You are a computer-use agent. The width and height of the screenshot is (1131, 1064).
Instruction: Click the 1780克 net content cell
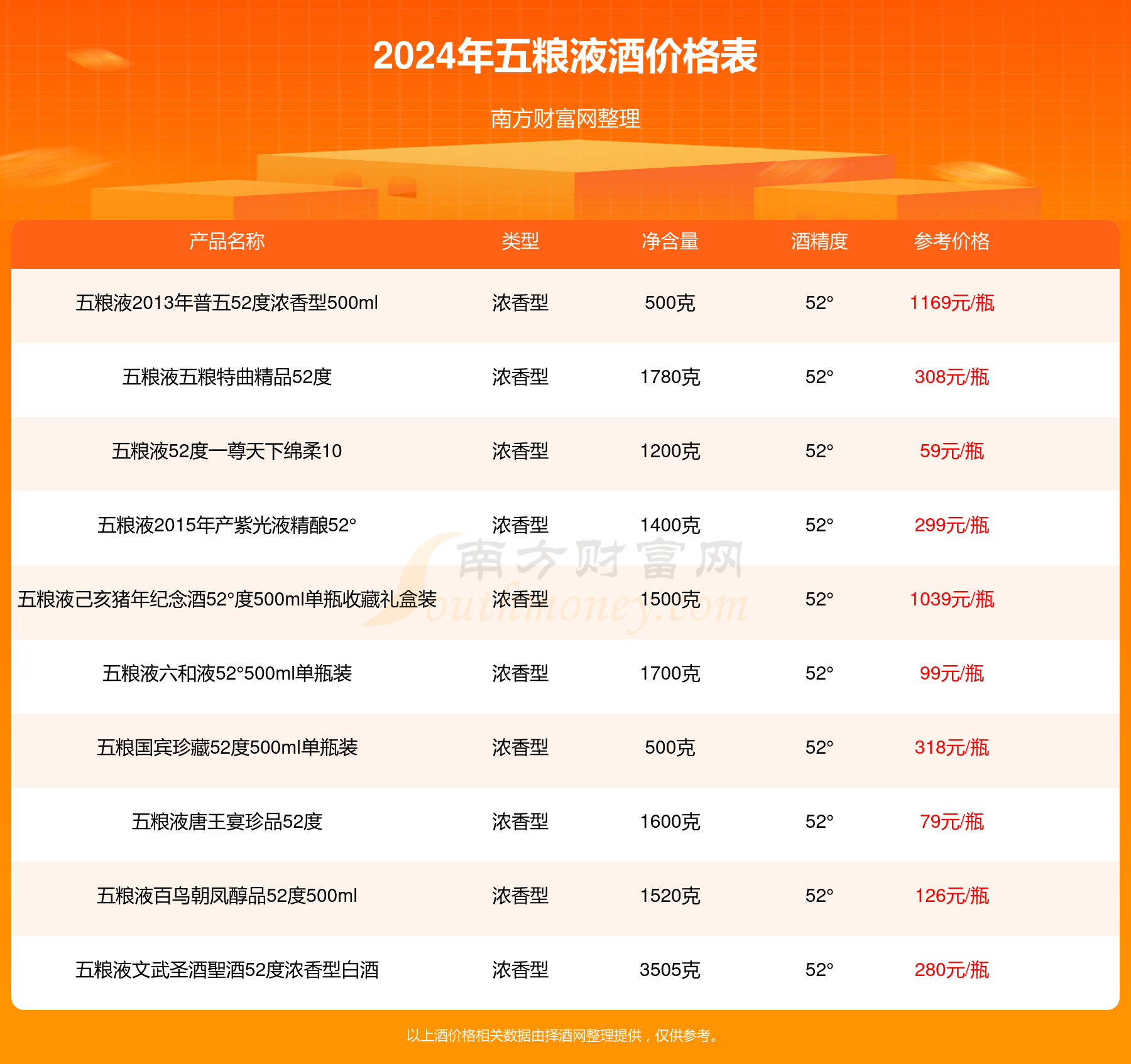pos(670,377)
